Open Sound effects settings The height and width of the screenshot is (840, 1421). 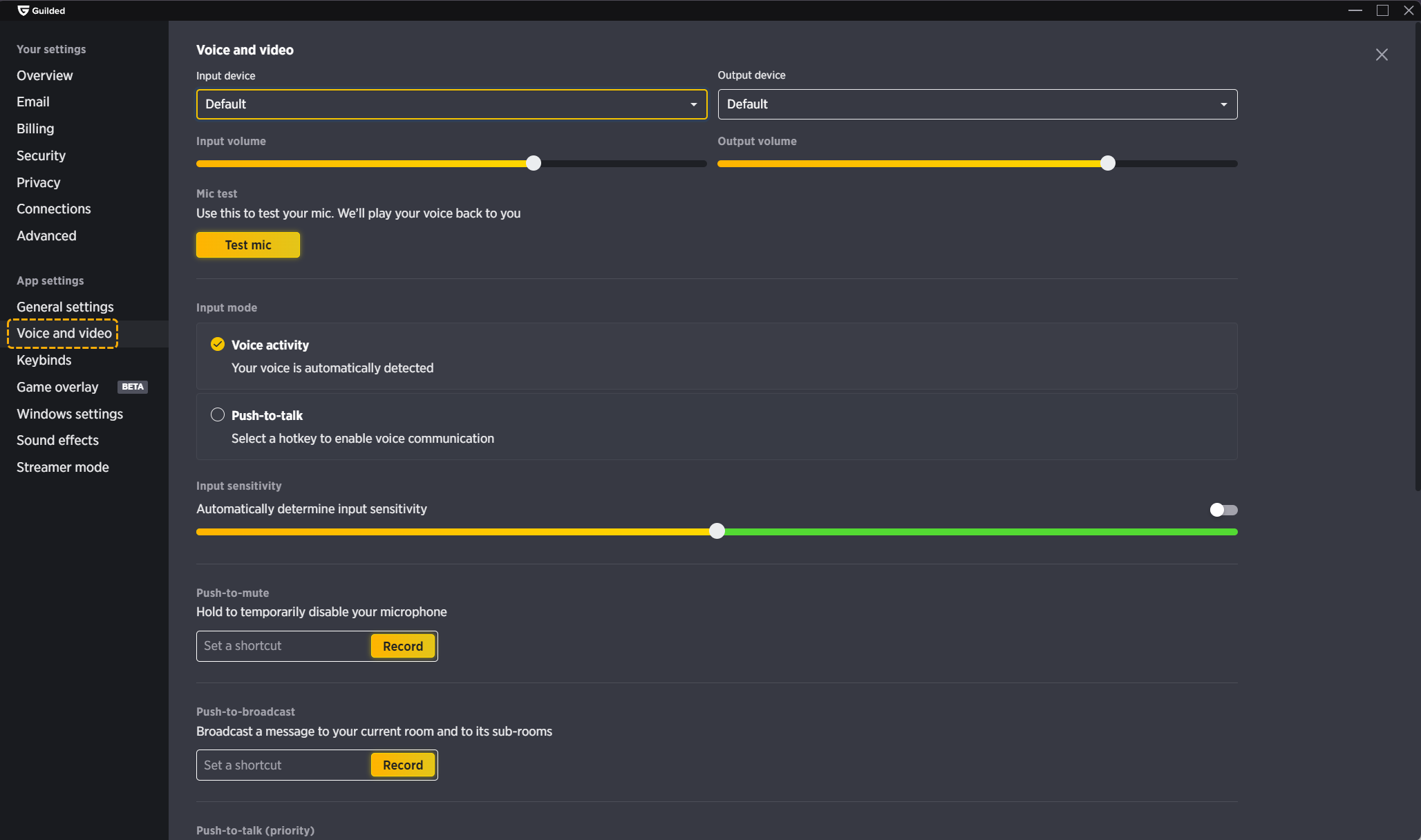pyautogui.click(x=57, y=440)
